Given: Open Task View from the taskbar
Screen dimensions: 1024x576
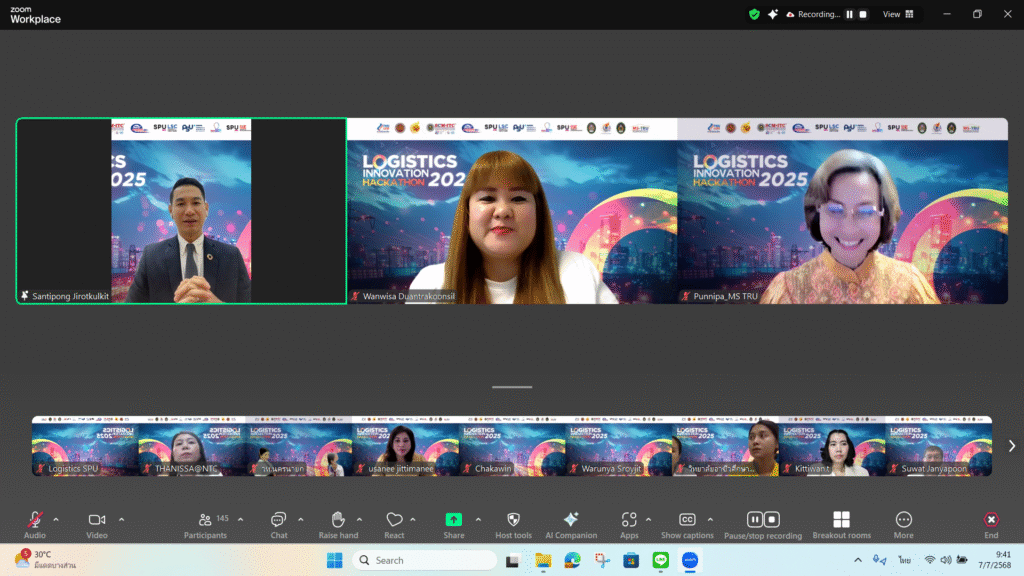Looking at the screenshot, I should point(513,560).
